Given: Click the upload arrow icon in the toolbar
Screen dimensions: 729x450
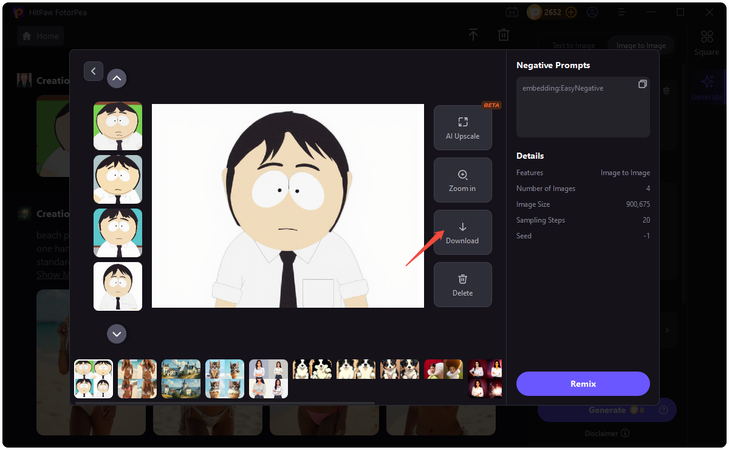Looking at the screenshot, I should pos(473,34).
